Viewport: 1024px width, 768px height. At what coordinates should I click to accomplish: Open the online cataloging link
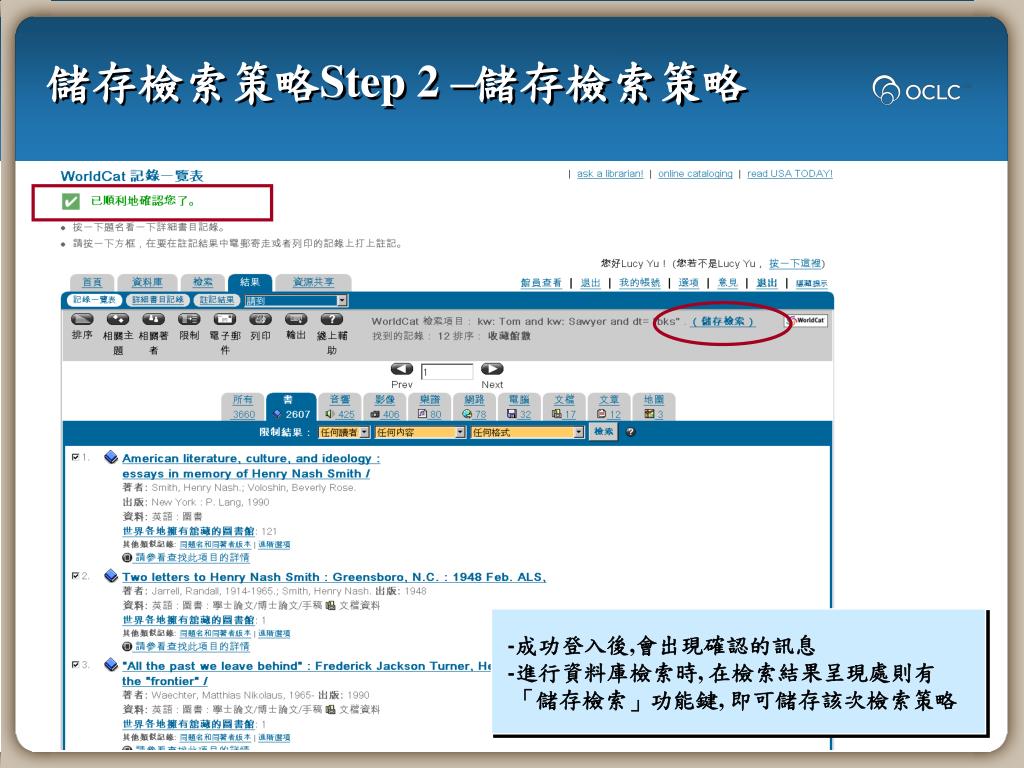(x=695, y=174)
